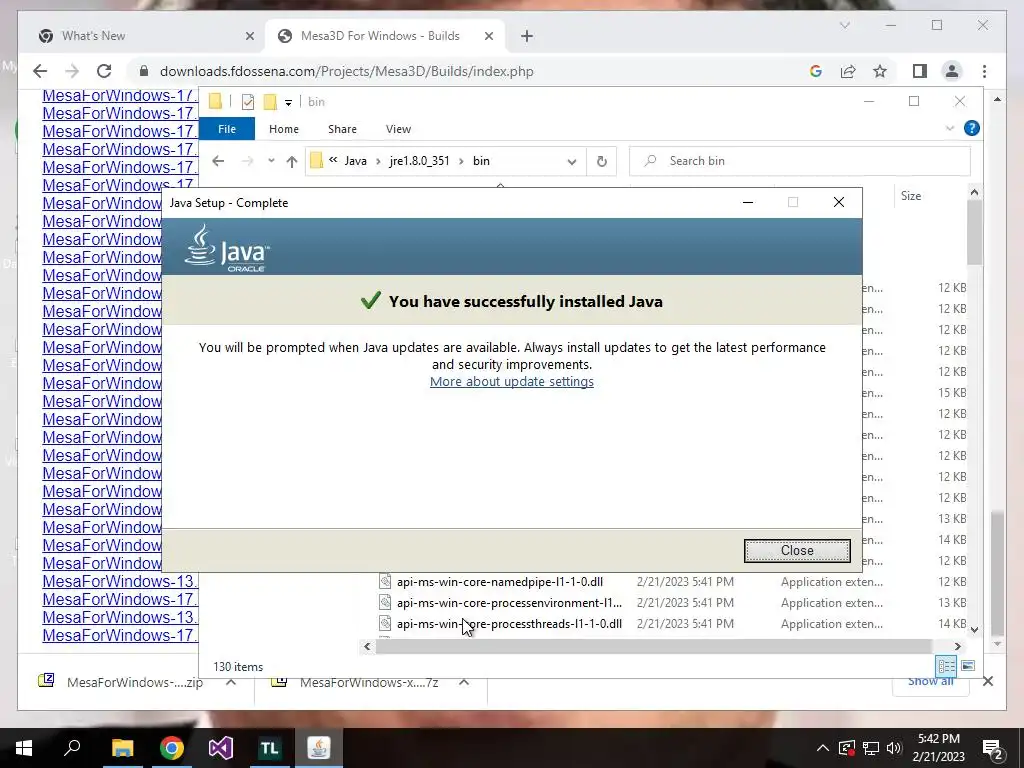Click jre1.8.0_351 in Explorer breadcrumb
Screen dimensions: 1024x768
[x=419, y=161]
